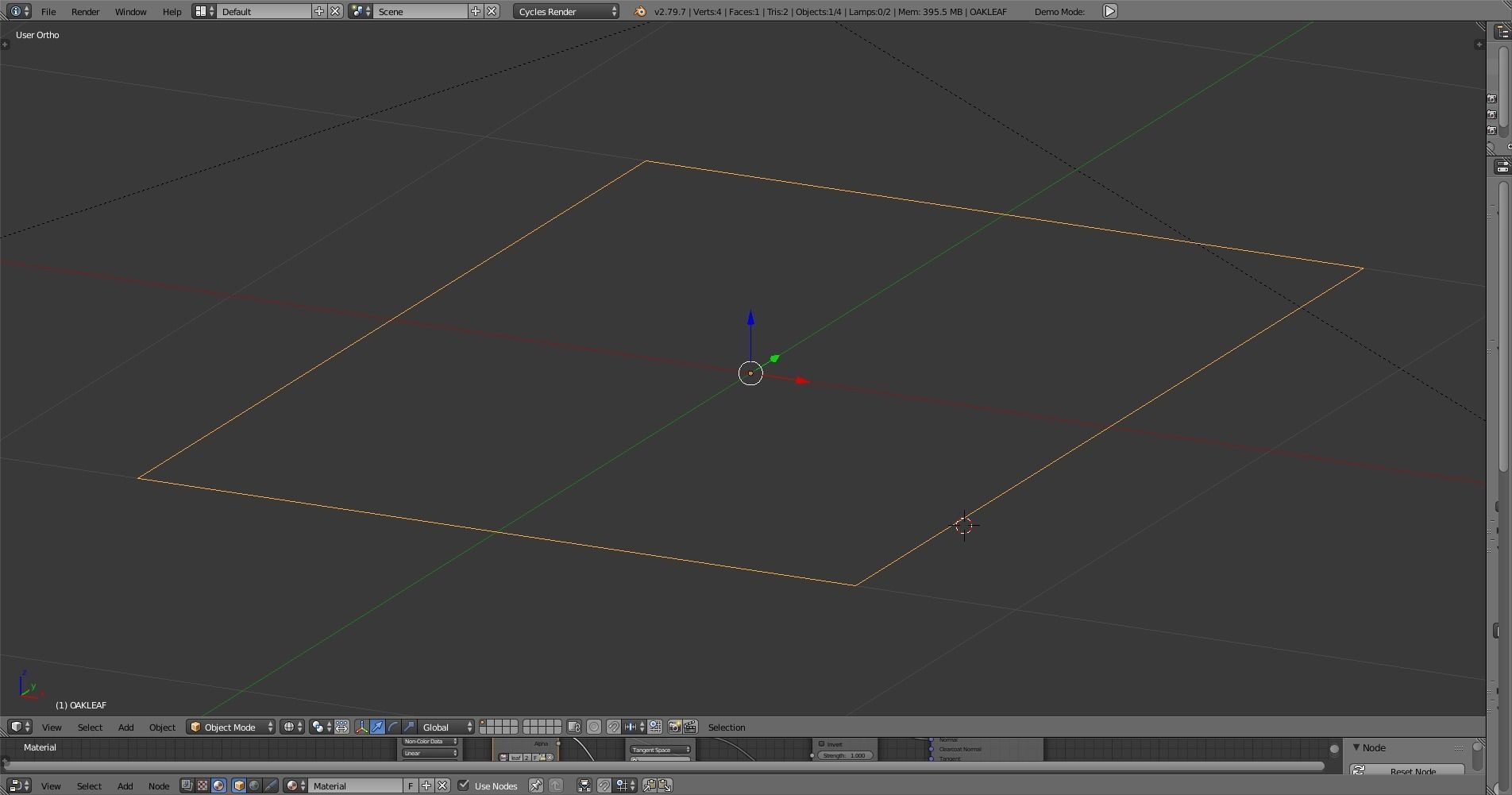The height and width of the screenshot is (795, 1512).
Task: Unlink the Material datablock
Action: [442, 785]
